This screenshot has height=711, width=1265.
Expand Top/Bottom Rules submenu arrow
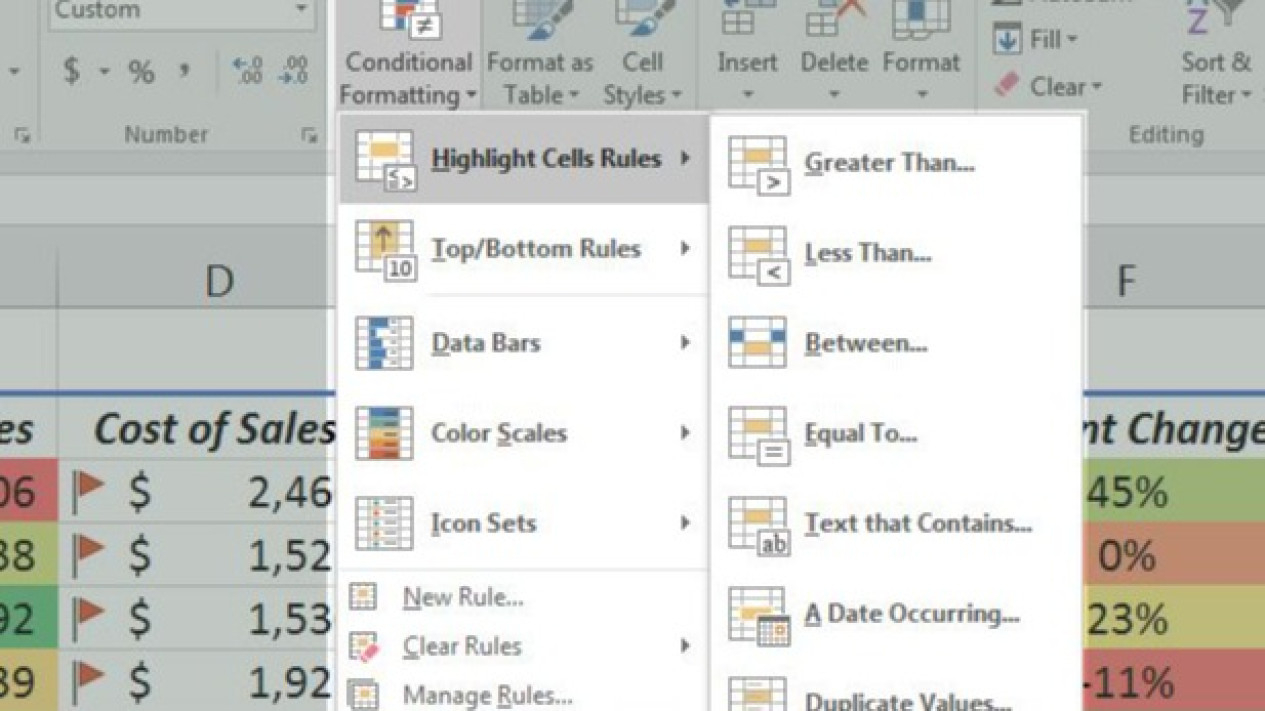click(685, 248)
